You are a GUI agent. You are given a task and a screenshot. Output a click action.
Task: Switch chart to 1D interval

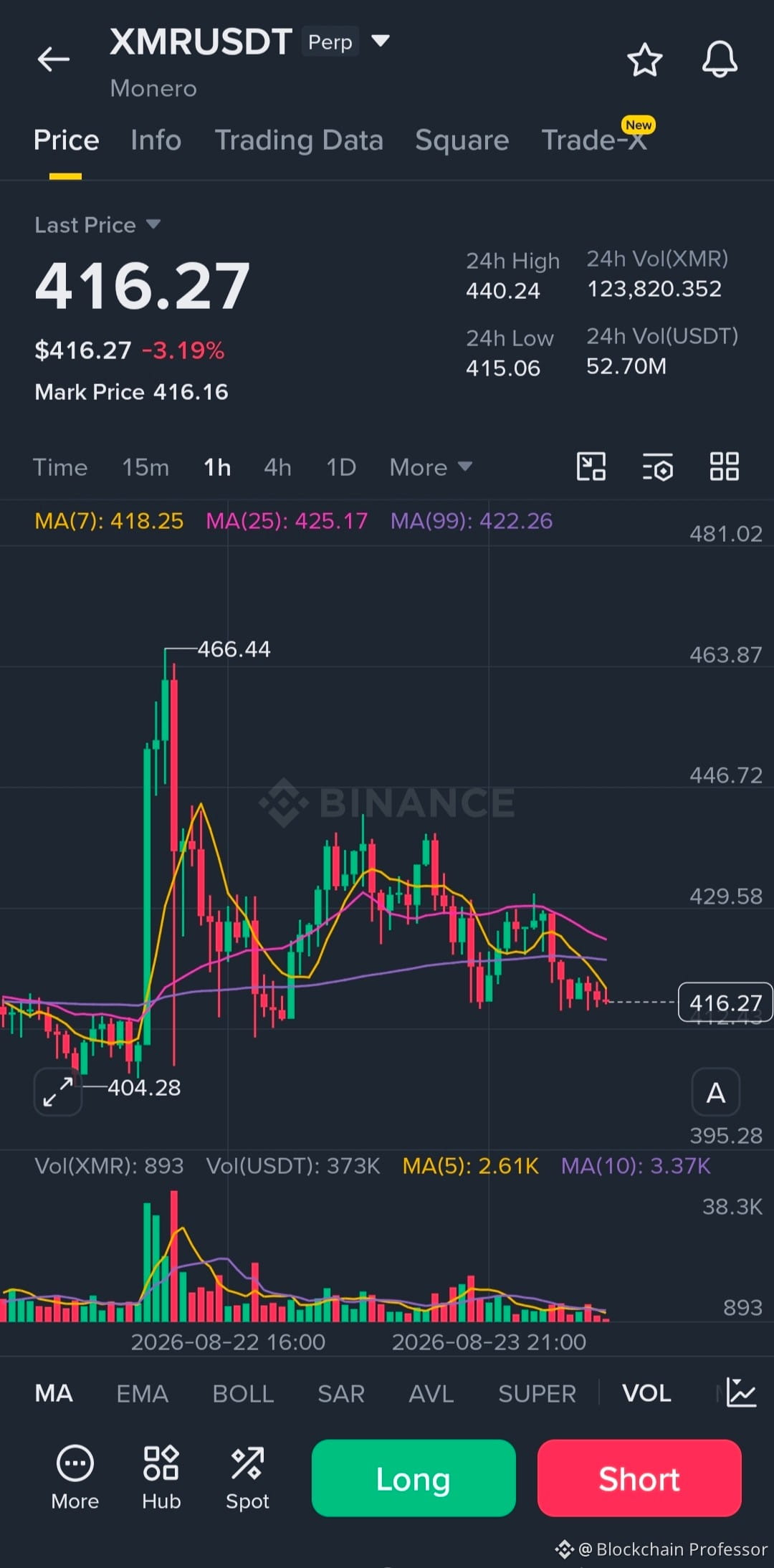341,467
